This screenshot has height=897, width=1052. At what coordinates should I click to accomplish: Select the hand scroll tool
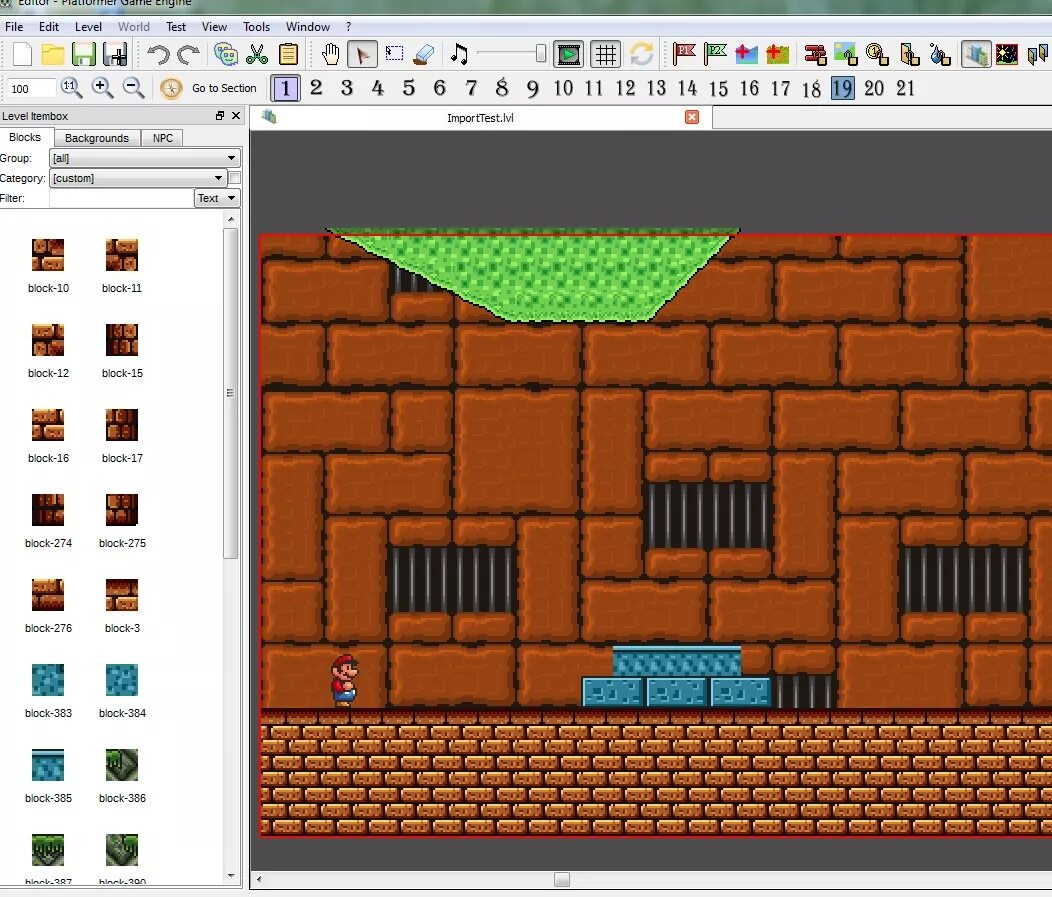(331, 54)
